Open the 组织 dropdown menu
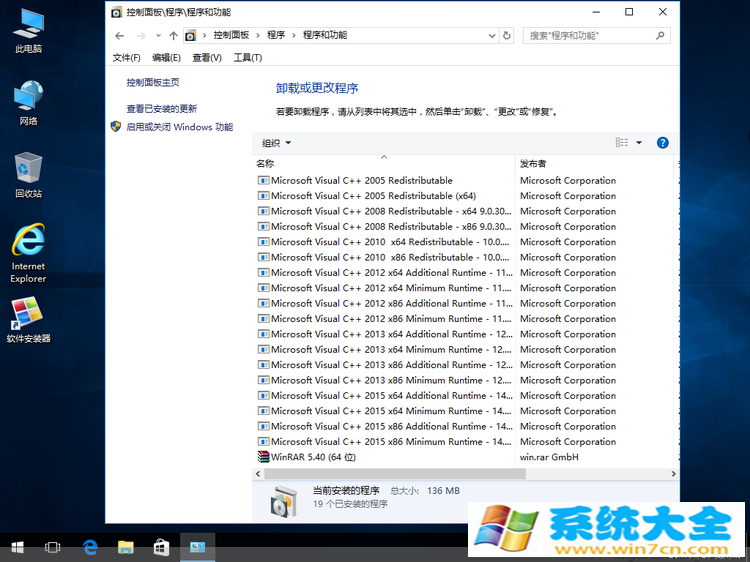This screenshot has height=562, width=750. pyautogui.click(x=276, y=143)
